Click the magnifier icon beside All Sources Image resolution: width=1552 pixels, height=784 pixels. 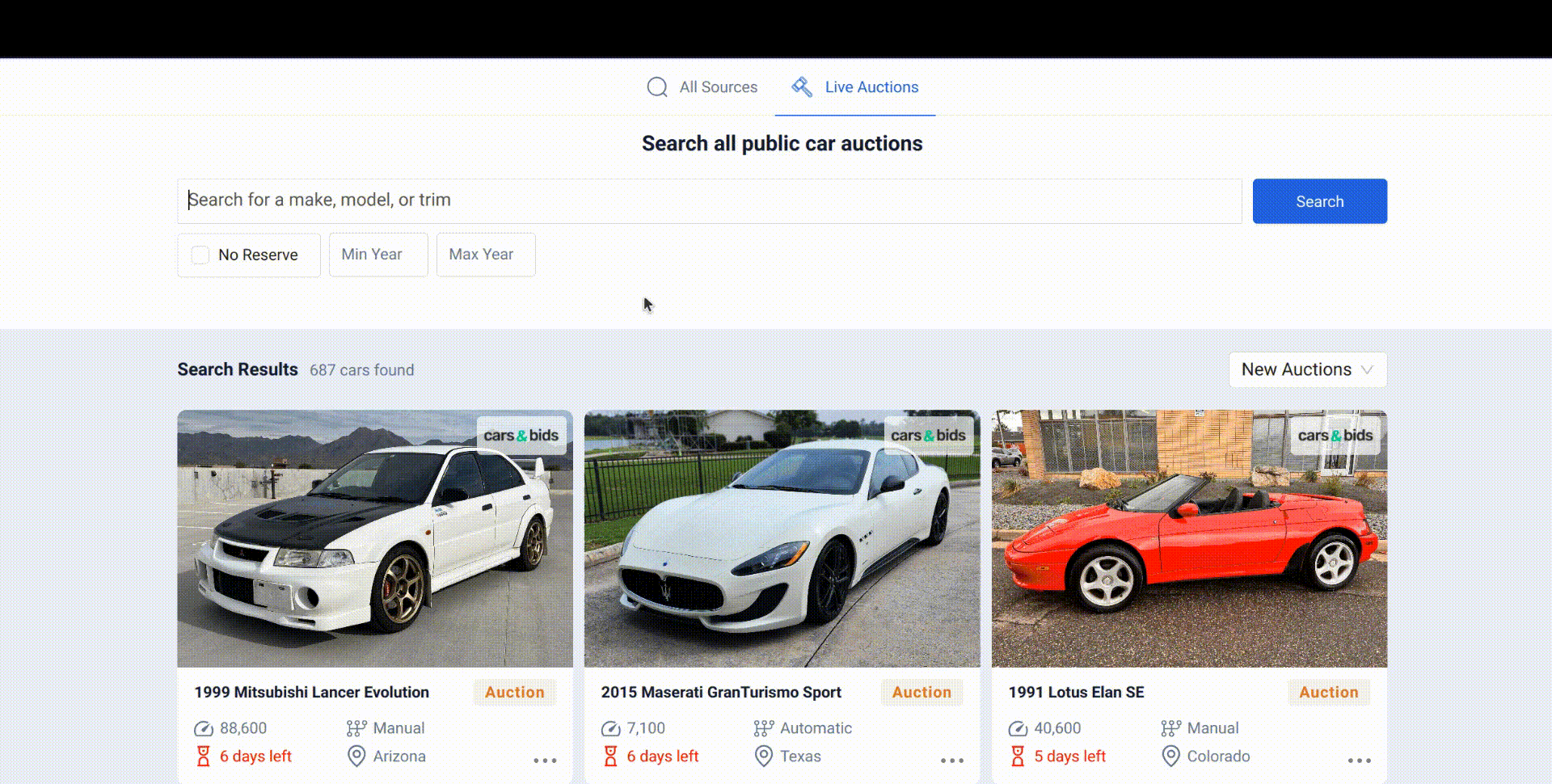pos(657,87)
